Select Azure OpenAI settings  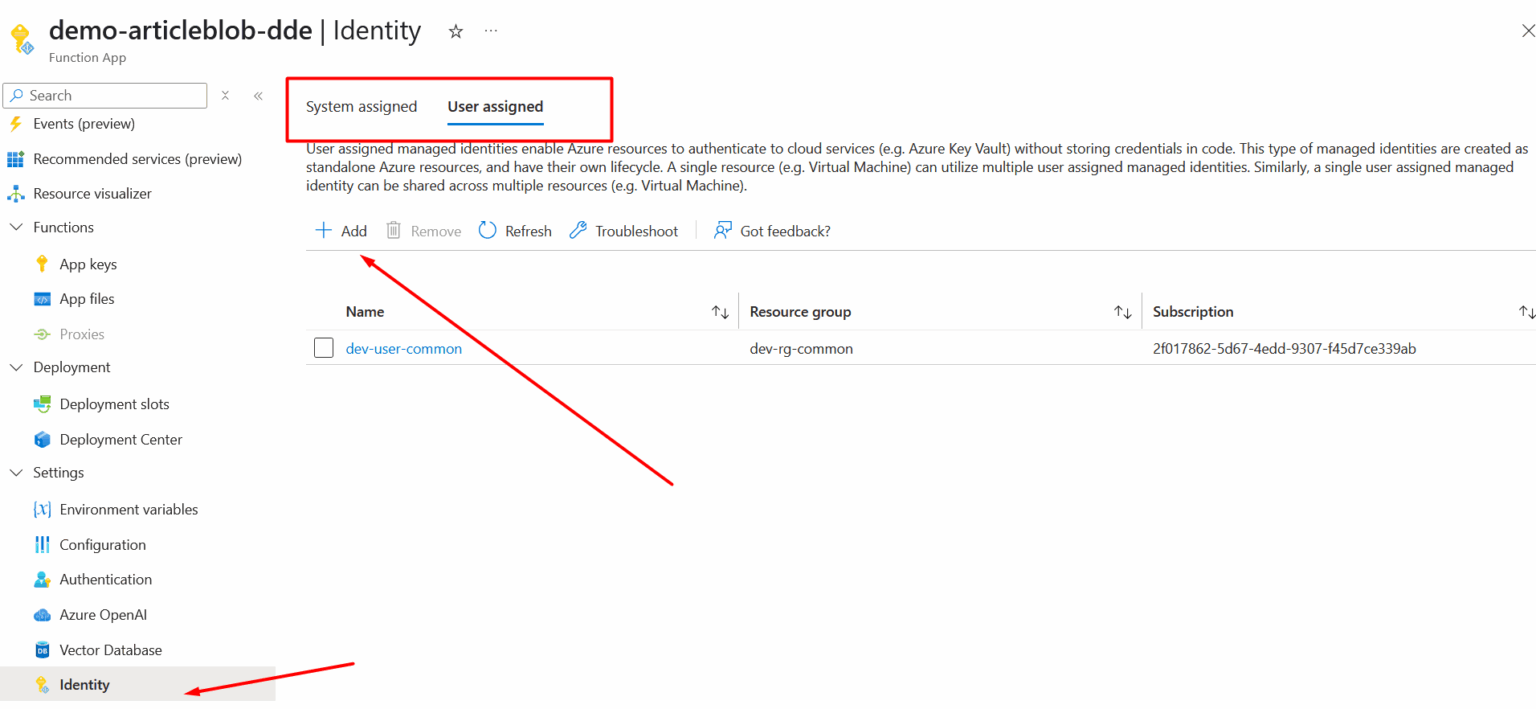[x=100, y=614]
